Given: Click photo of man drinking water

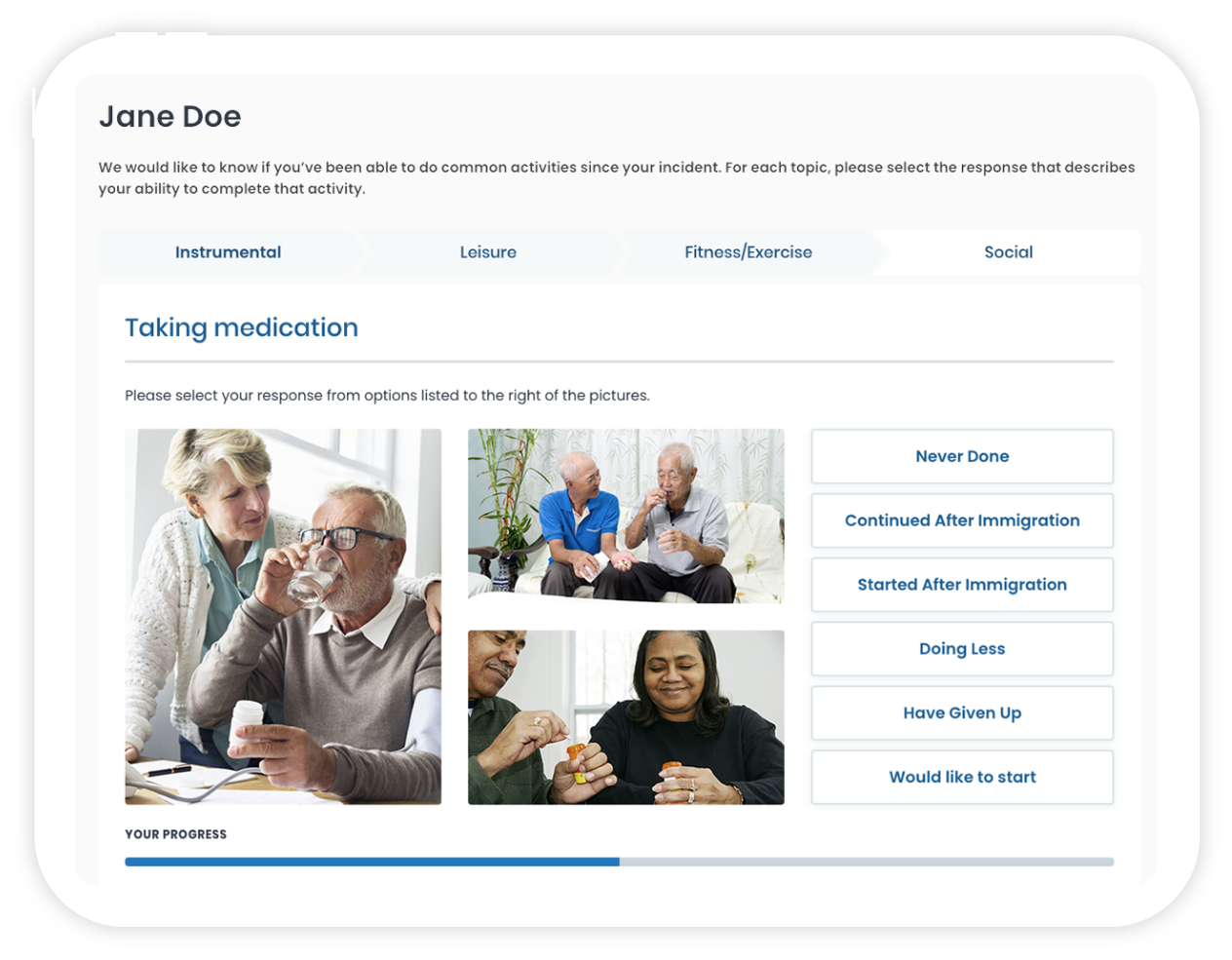Looking at the screenshot, I should coord(283,617).
